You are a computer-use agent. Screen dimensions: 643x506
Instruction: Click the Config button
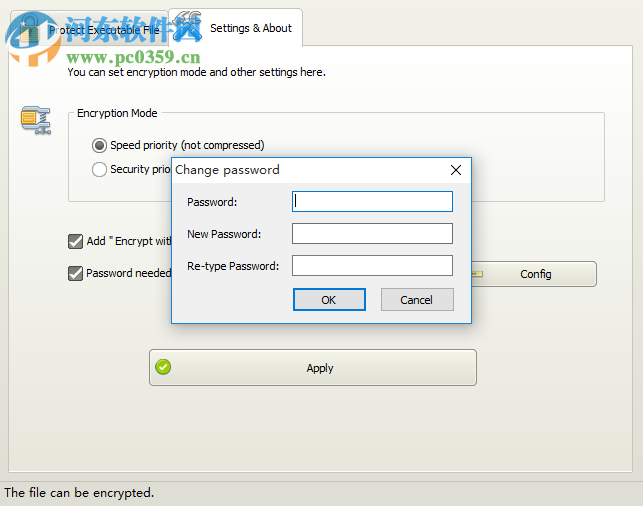(535, 274)
